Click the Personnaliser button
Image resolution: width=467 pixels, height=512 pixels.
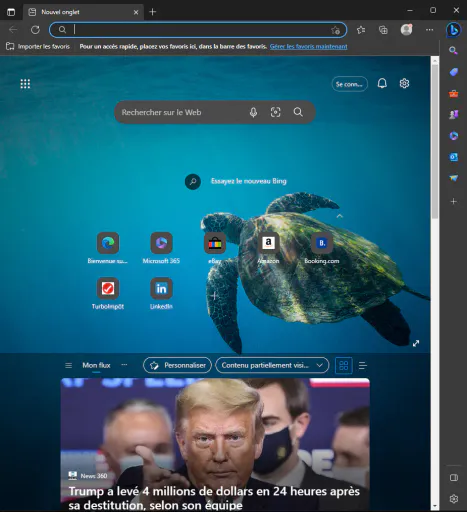(x=177, y=365)
